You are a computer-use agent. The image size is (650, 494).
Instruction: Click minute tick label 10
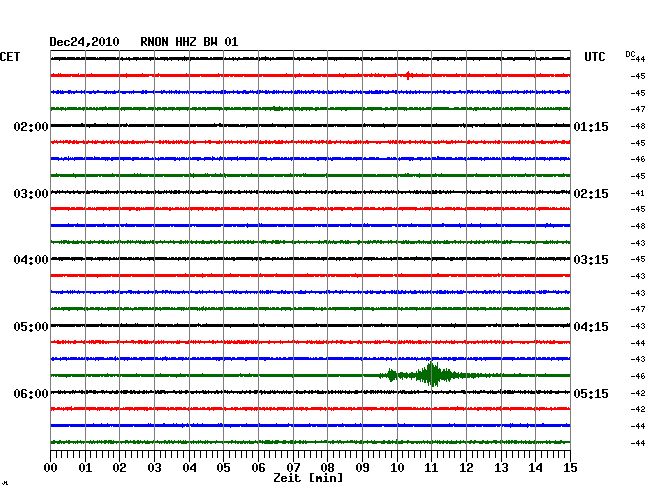pos(397,467)
